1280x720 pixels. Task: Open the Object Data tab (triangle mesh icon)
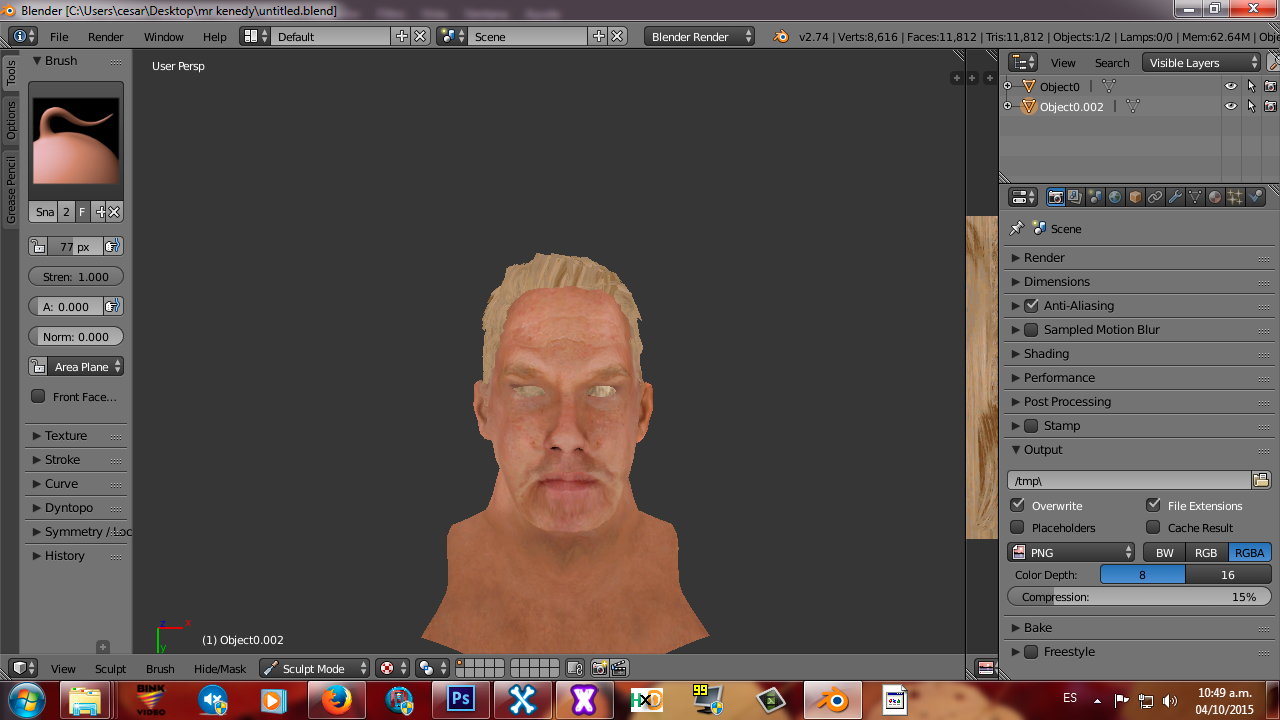[1195, 197]
